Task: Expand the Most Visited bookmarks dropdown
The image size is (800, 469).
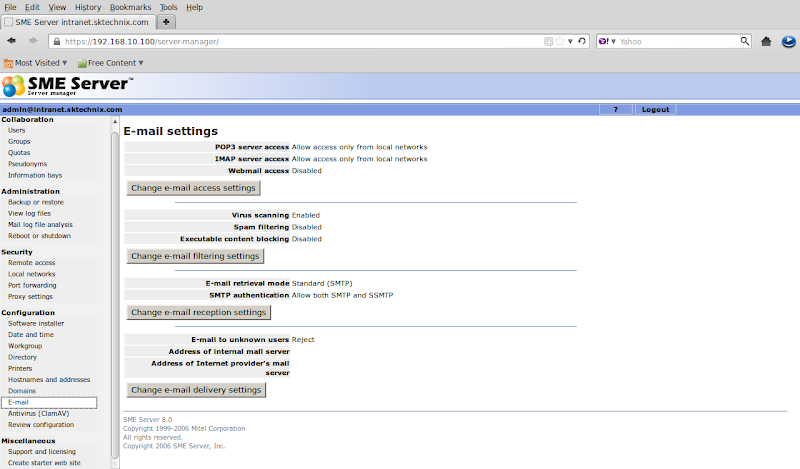Action: tap(35, 63)
